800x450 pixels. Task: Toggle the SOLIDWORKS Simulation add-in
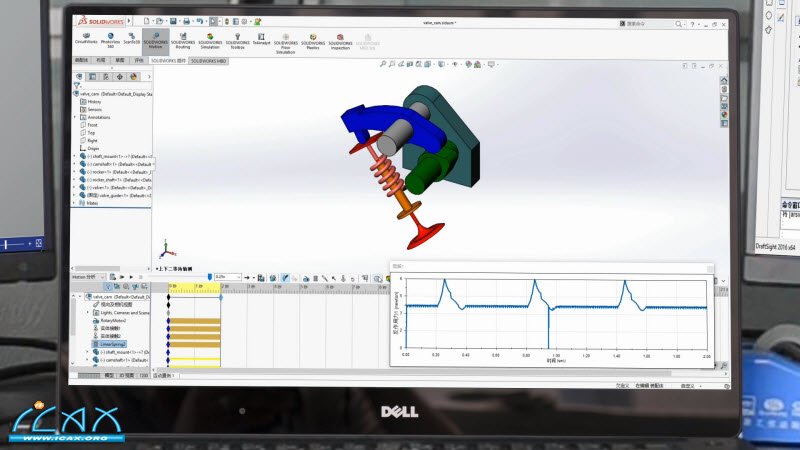click(210, 40)
